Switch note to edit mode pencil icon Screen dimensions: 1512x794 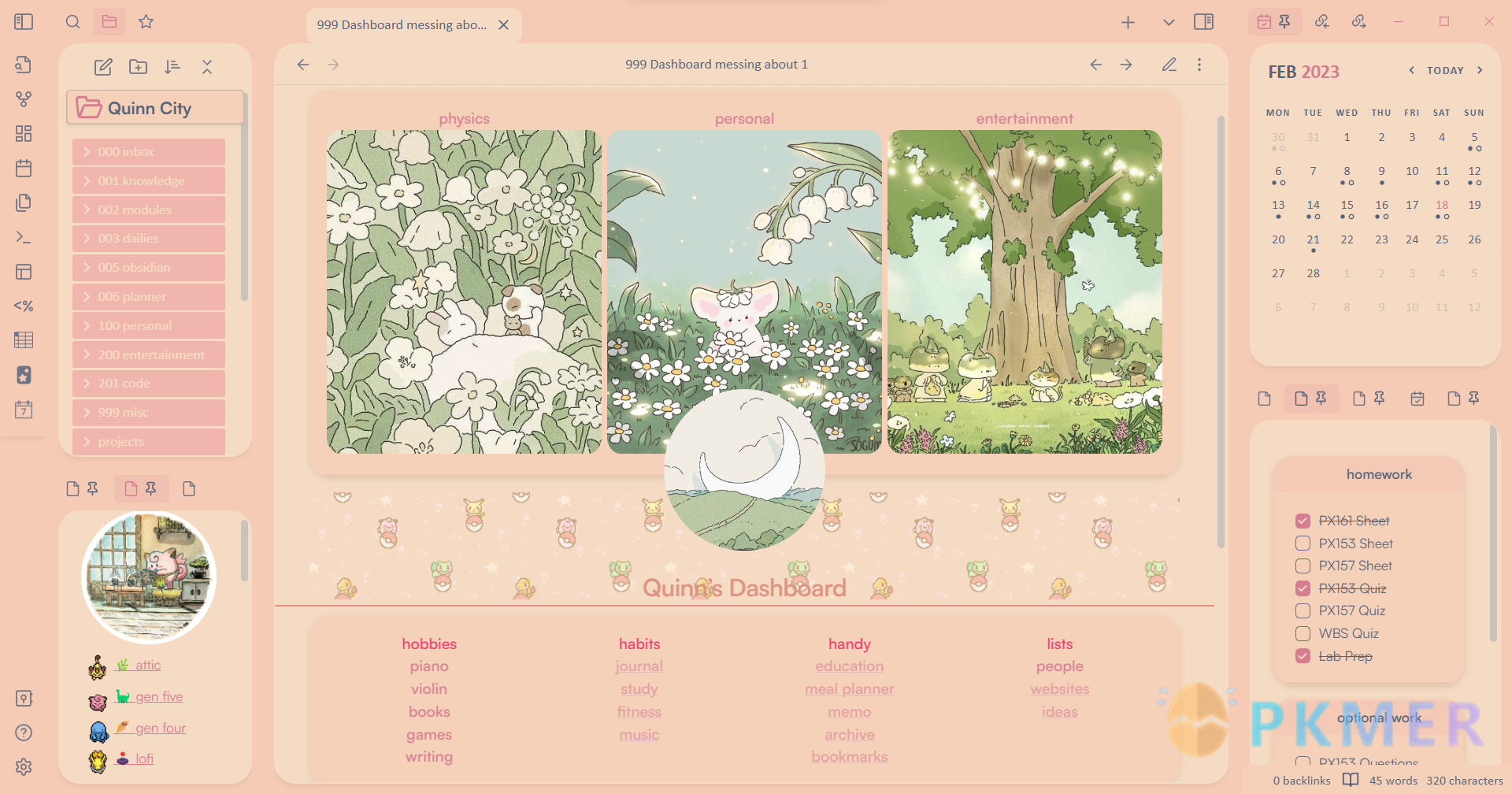(x=1169, y=65)
